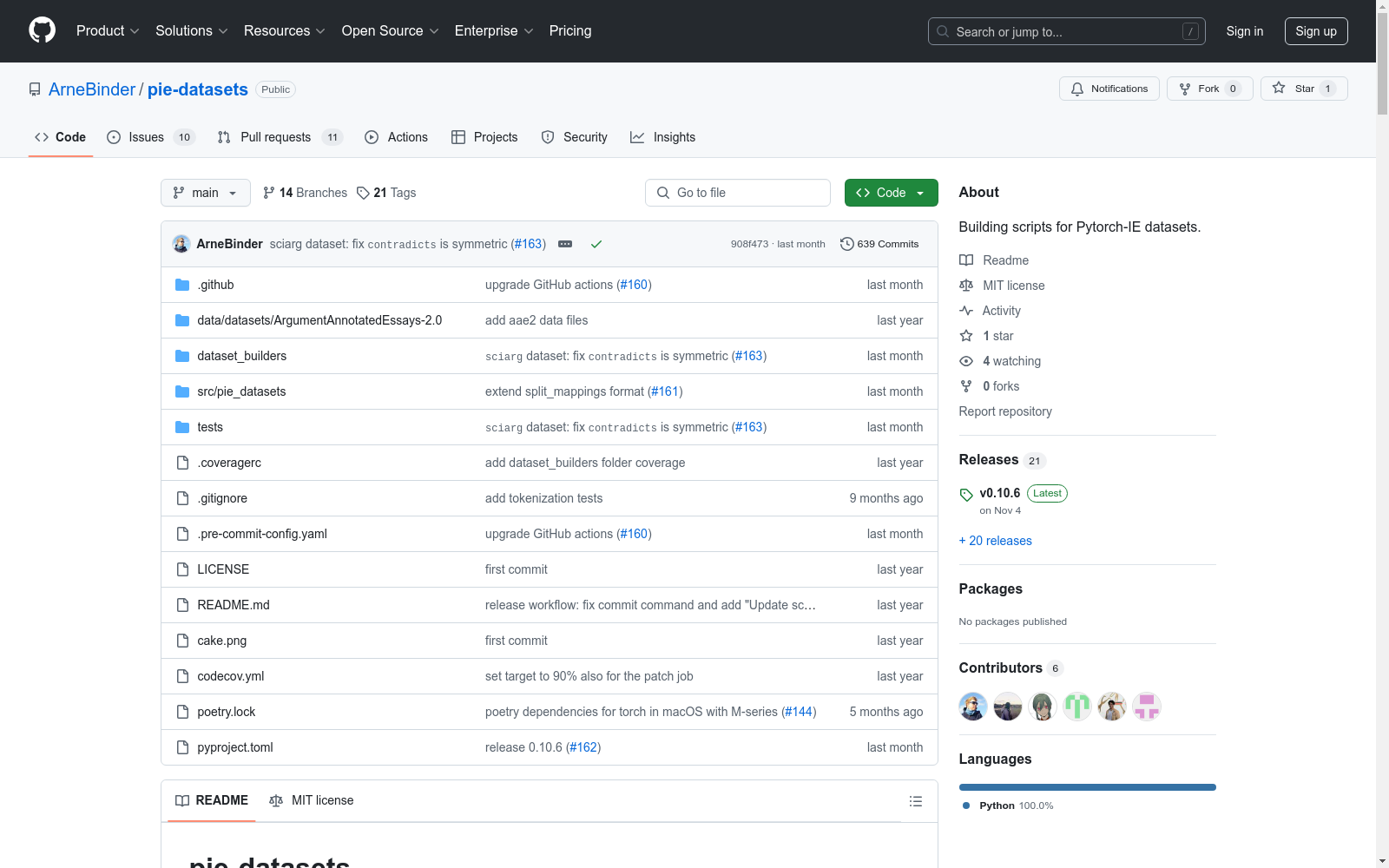Click the LICENSE file icon

[x=182, y=569]
